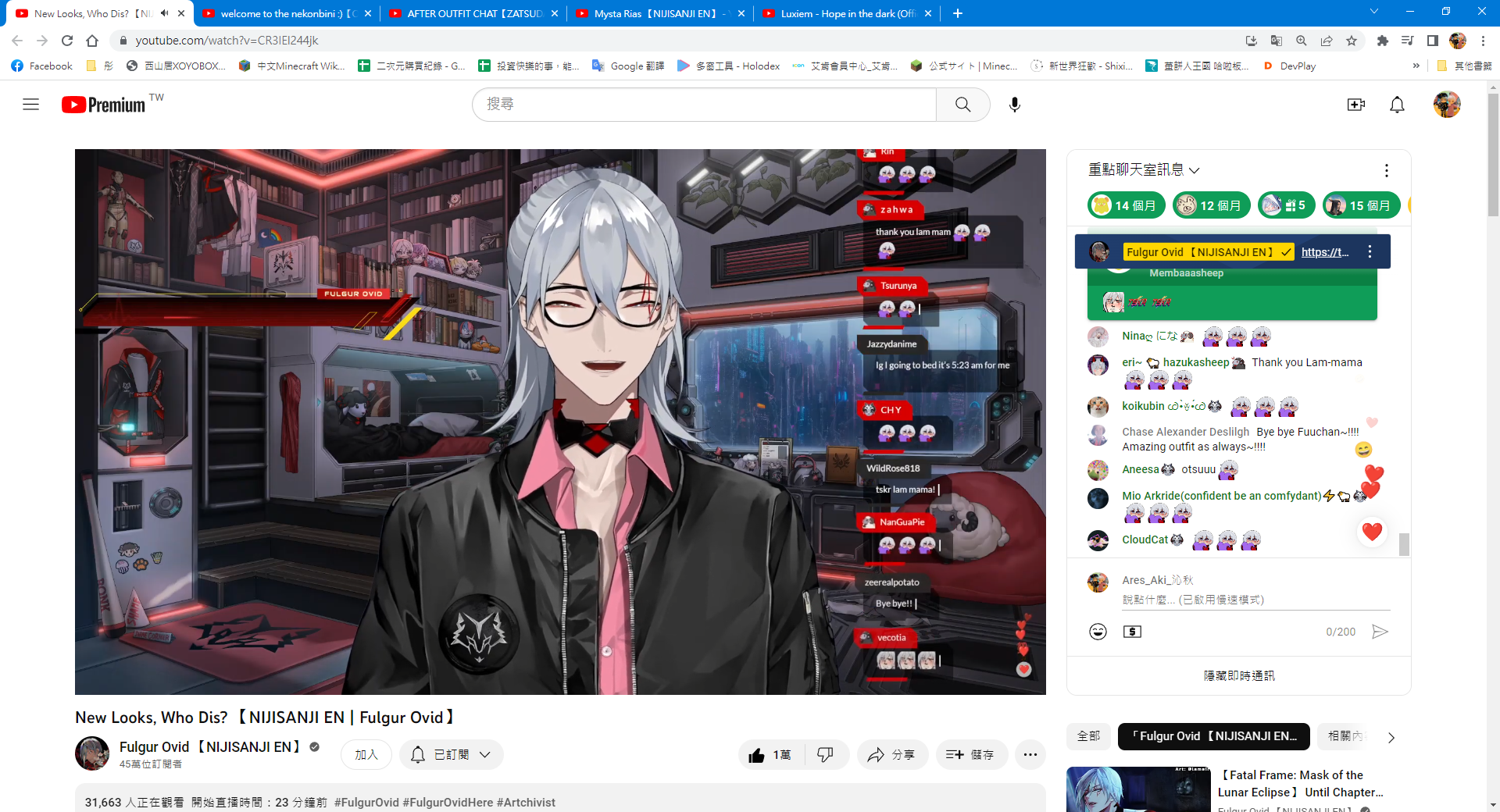1500x812 pixels.
Task: Open the Holodex bookmark
Action: click(x=728, y=66)
